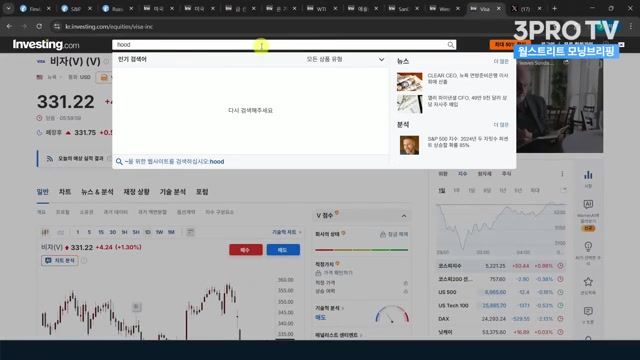This screenshot has height=360, width=640.
Task: Switch to the 포럼 tab
Action: 202,192
